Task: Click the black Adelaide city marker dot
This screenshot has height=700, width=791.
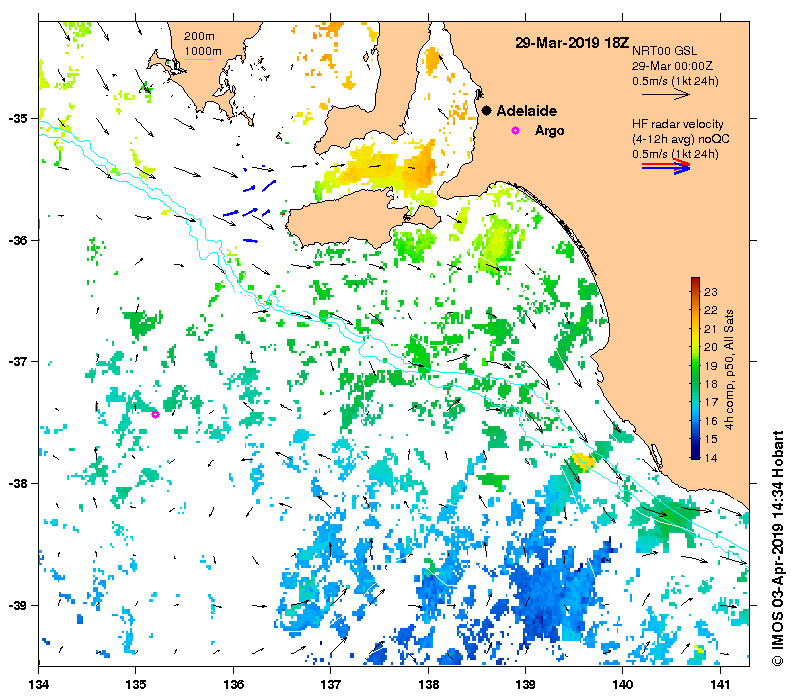Action: [486, 110]
